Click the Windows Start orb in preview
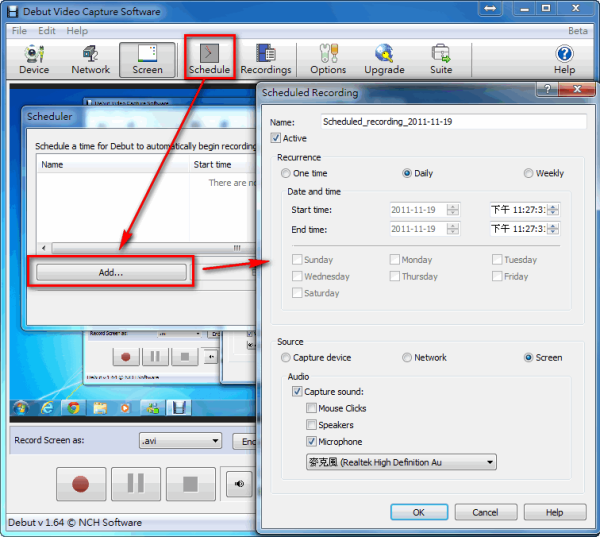Image resolution: width=600 pixels, height=537 pixels. [x=21, y=408]
